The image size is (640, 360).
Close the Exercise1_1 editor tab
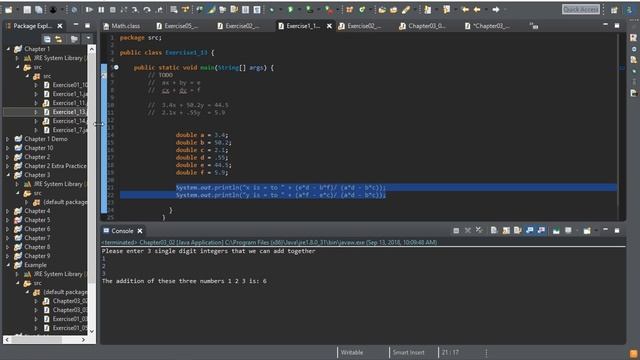tap(329, 26)
